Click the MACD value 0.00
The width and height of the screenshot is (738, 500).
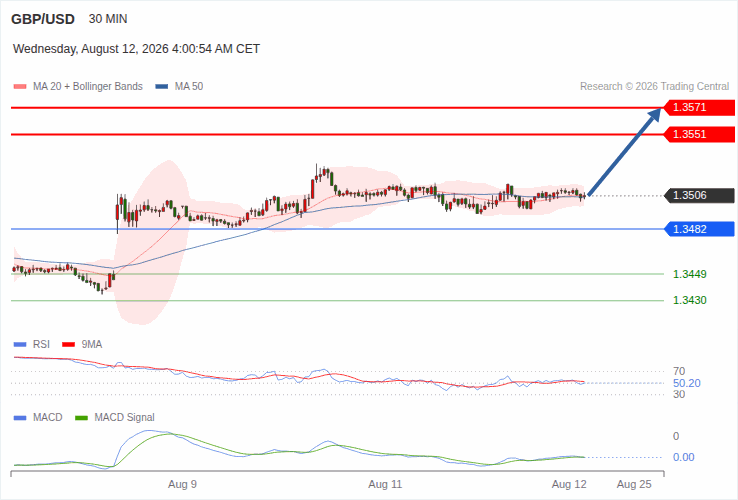(683, 457)
